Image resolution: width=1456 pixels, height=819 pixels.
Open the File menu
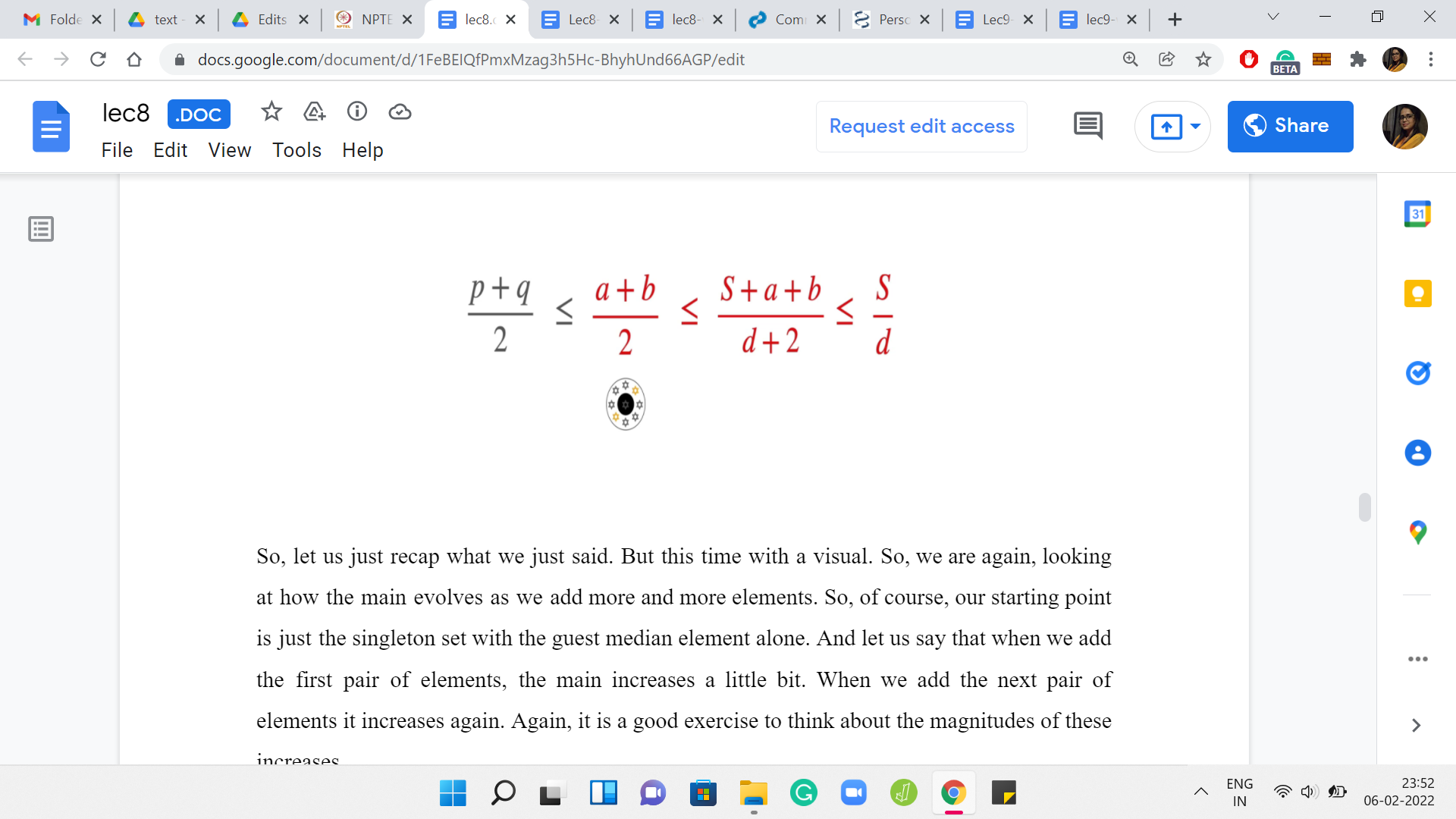tap(117, 150)
